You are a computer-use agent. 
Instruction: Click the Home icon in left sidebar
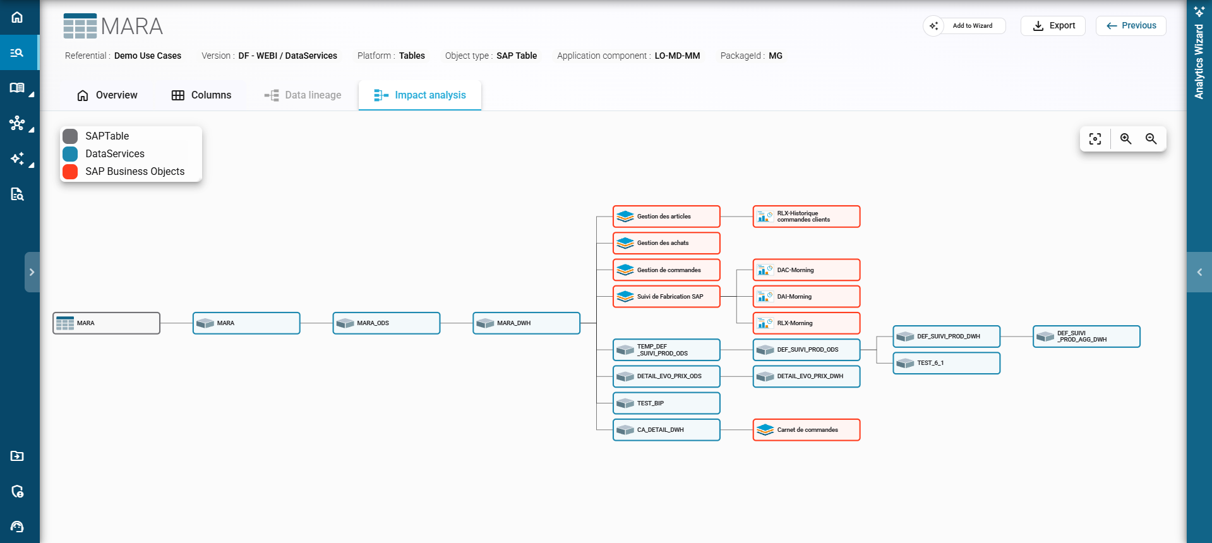pos(17,17)
